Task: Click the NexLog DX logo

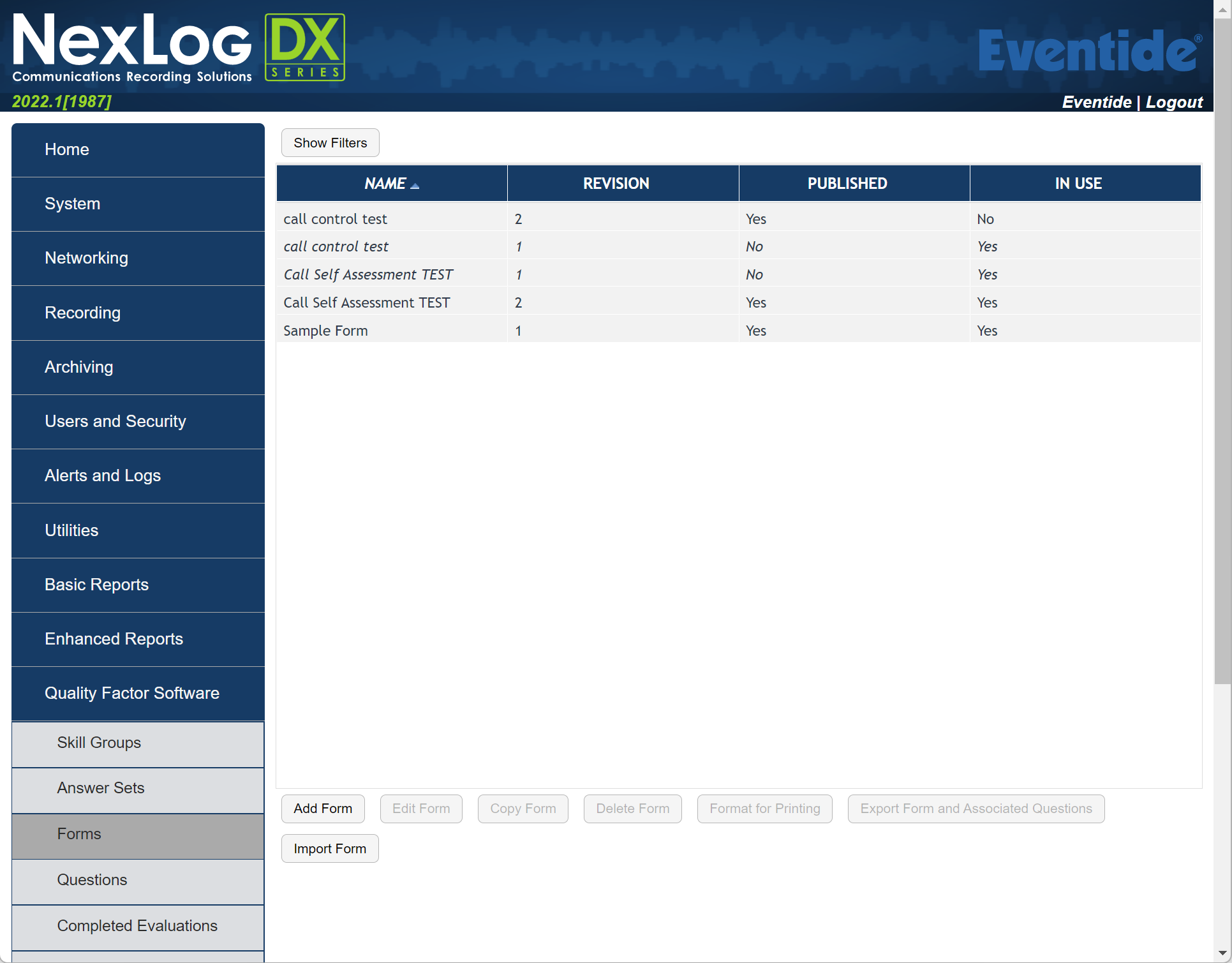Action: point(179,47)
